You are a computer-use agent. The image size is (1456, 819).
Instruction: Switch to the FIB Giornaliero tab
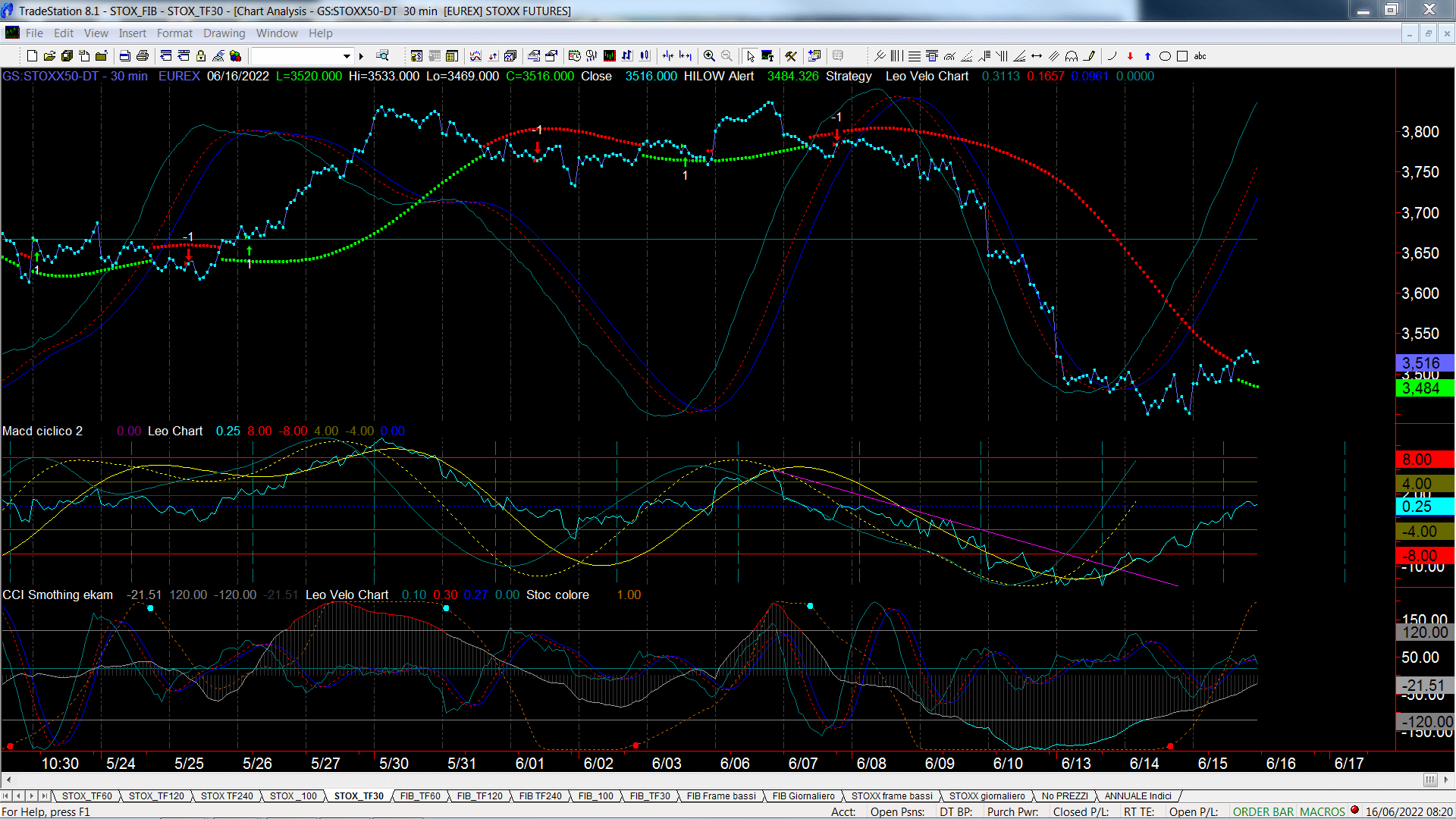[803, 795]
